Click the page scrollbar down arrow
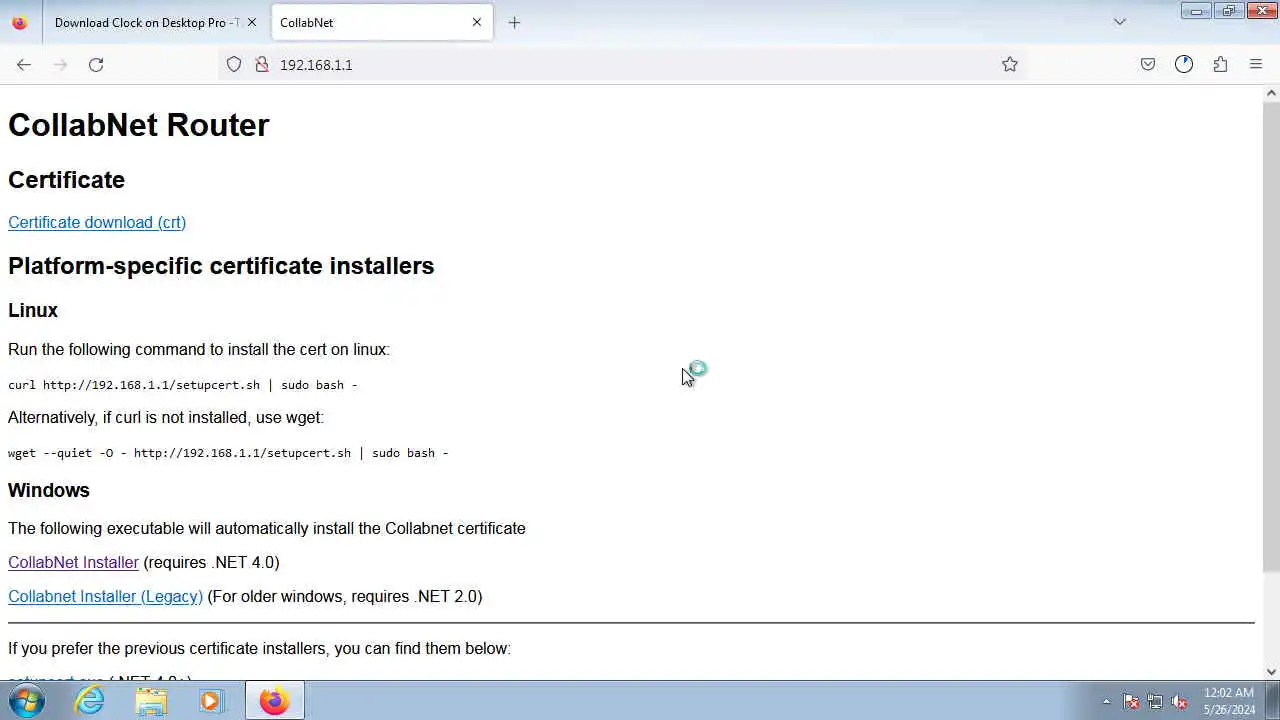Image resolution: width=1280 pixels, height=720 pixels. [1271, 672]
